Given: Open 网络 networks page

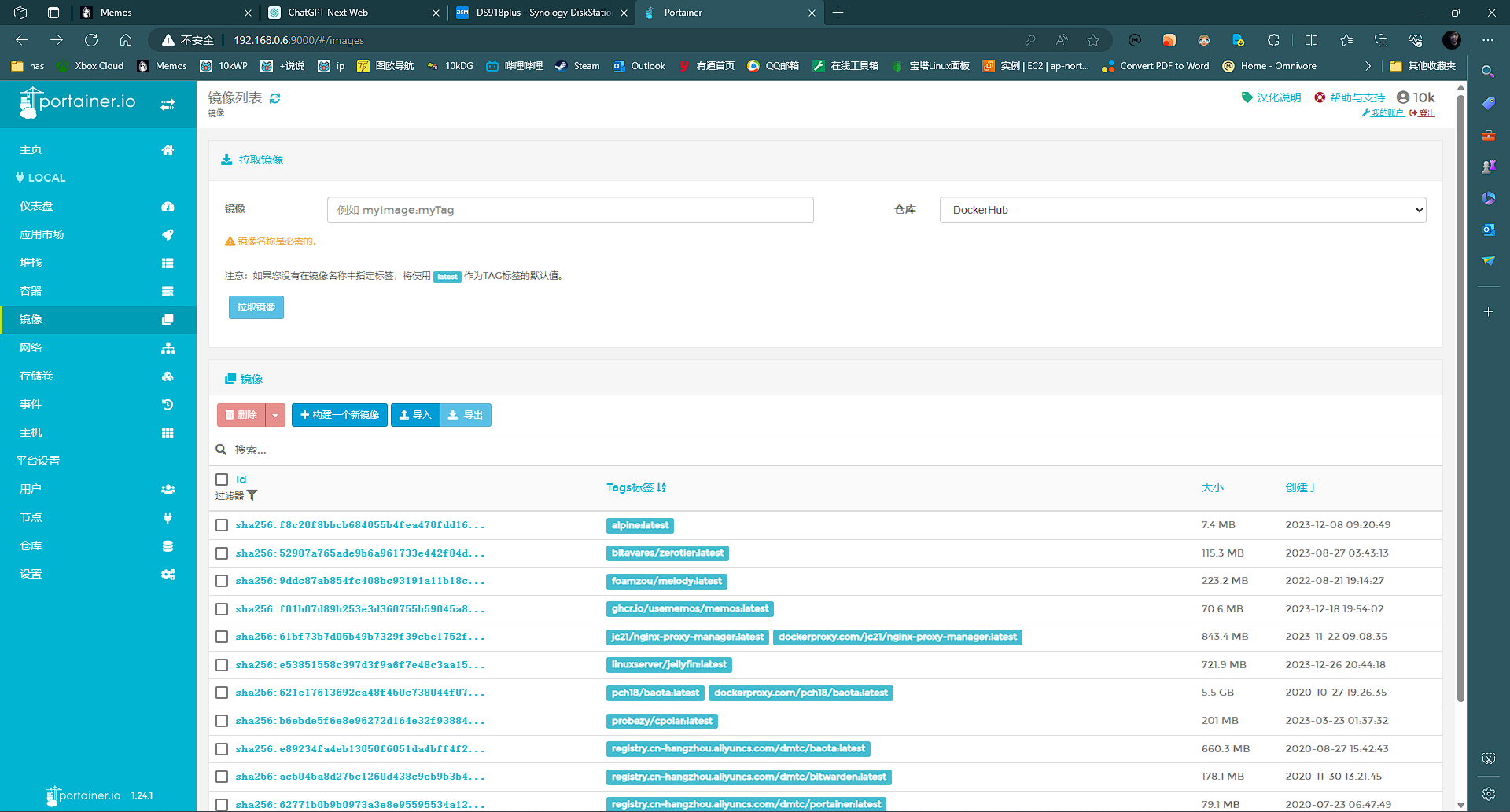Looking at the screenshot, I should [98, 347].
